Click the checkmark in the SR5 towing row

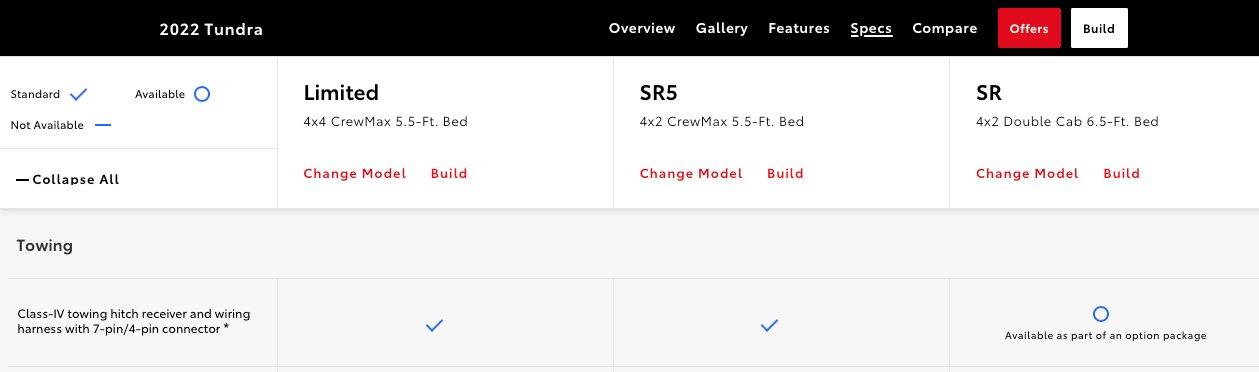pos(769,325)
